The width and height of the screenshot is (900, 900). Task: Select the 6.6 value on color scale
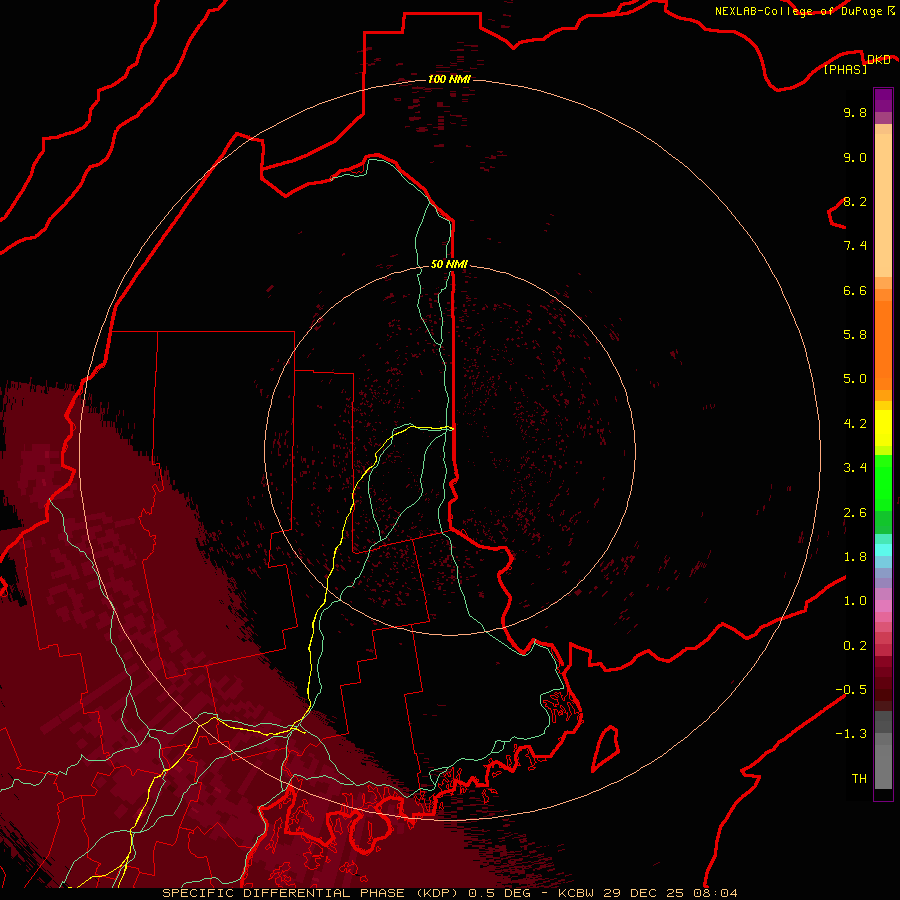855,290
